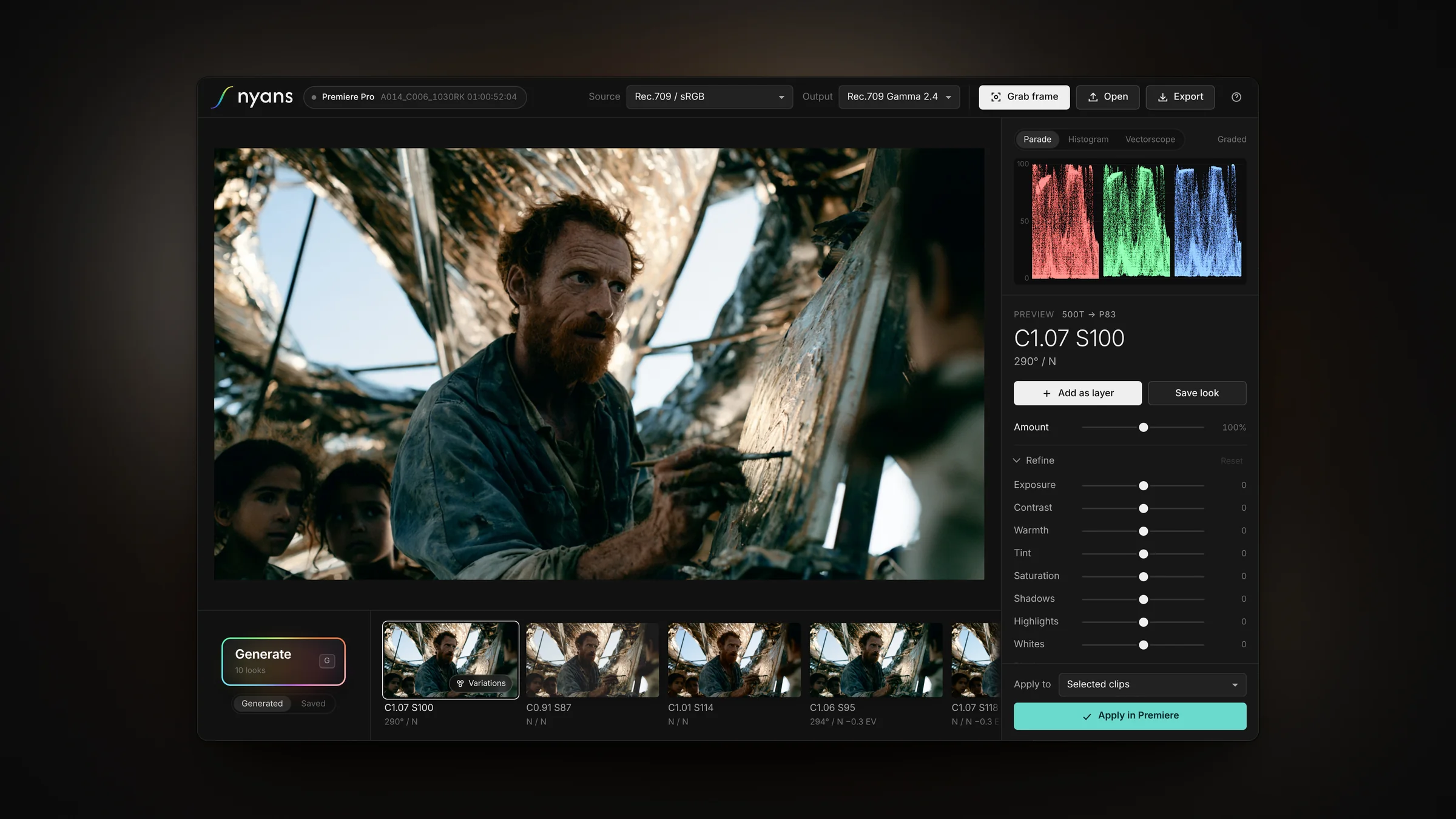Click the nyans logo
This screenshot has height=819, width=1456.
252,97
